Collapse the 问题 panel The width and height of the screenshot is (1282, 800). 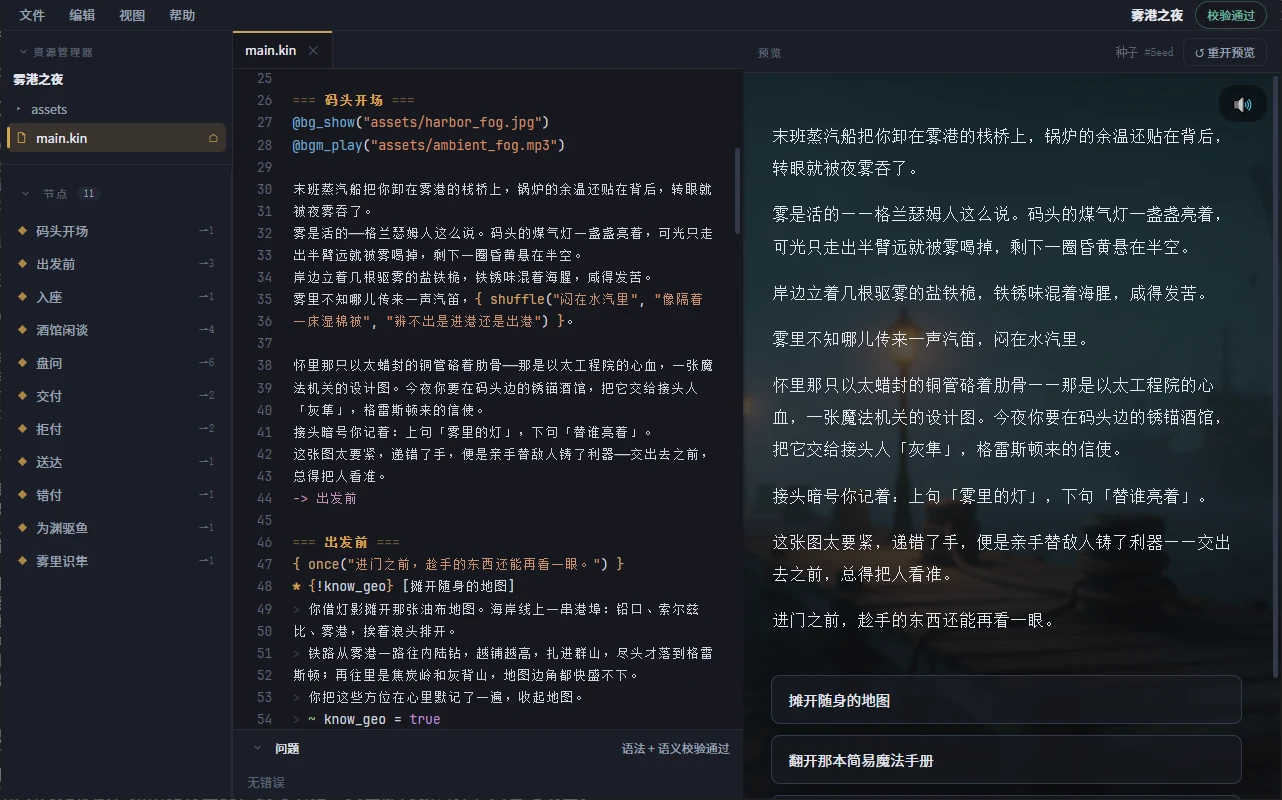point(257,748)
